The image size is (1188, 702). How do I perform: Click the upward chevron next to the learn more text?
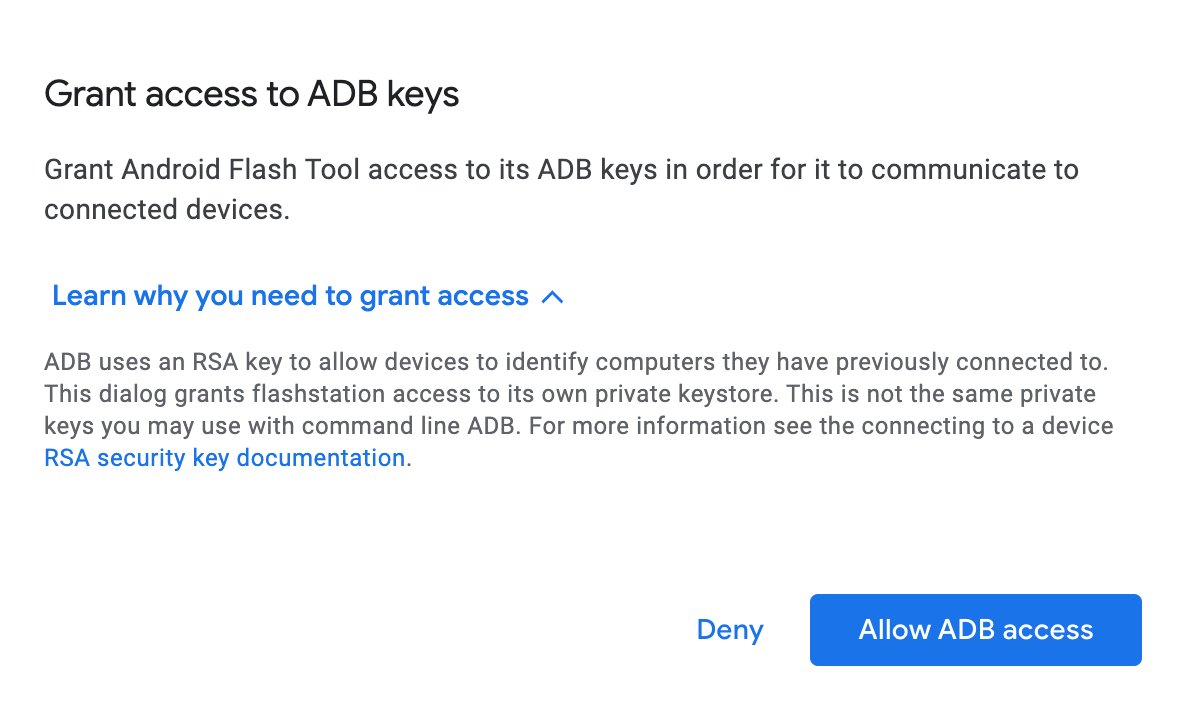552,296
